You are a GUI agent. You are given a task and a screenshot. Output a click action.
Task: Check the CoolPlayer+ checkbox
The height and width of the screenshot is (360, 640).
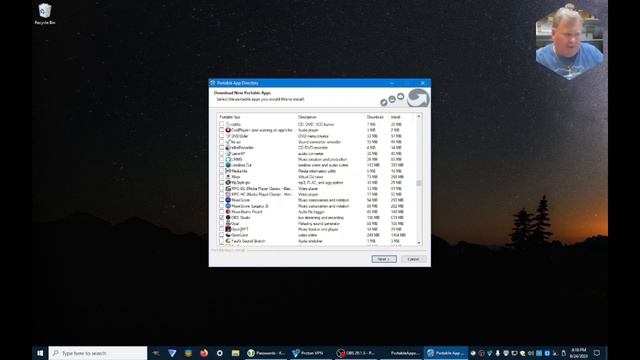[x=222, y=130]
